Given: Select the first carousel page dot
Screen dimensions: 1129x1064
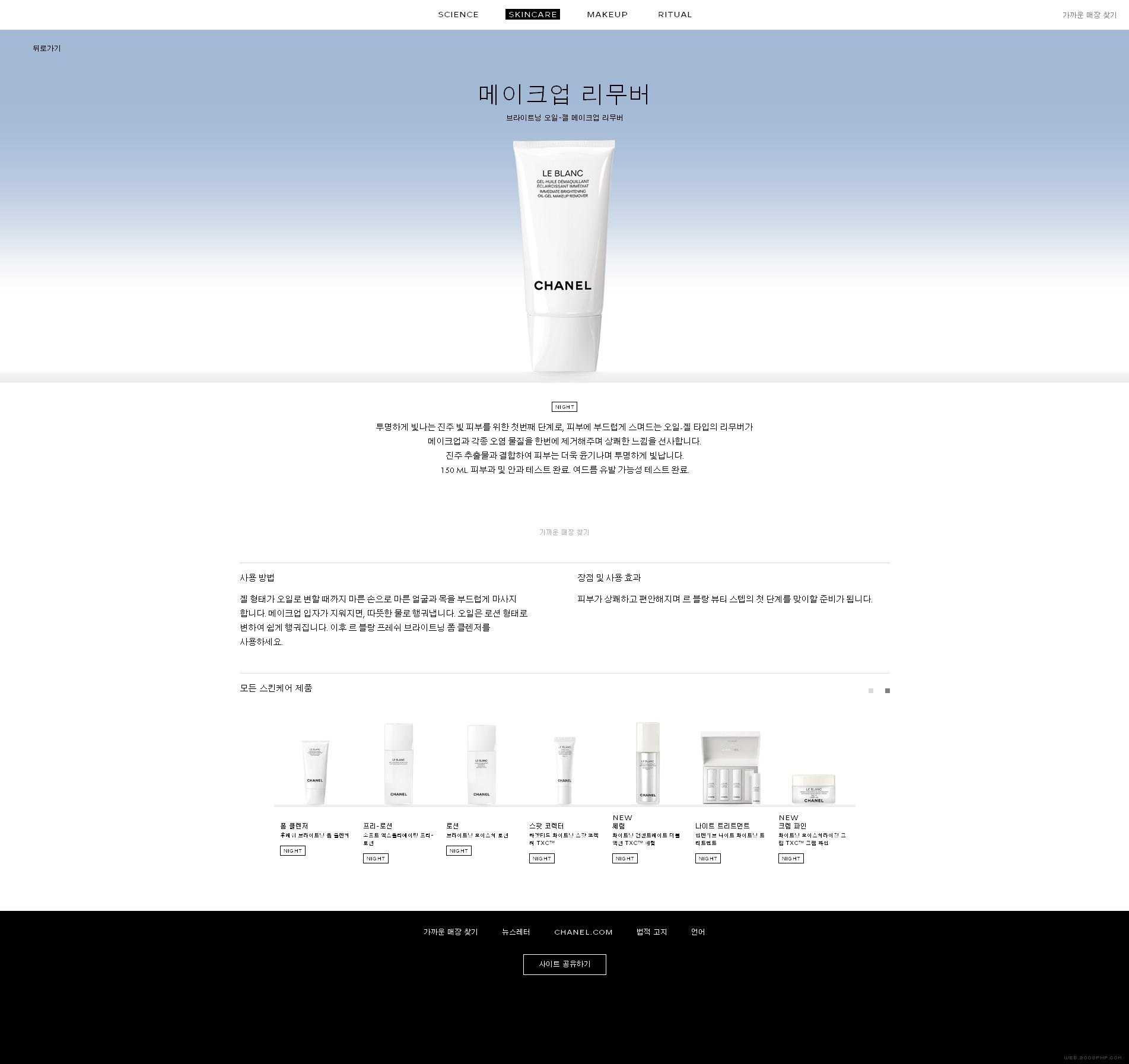Looking at the screenshot, I should tap(870, 691).
